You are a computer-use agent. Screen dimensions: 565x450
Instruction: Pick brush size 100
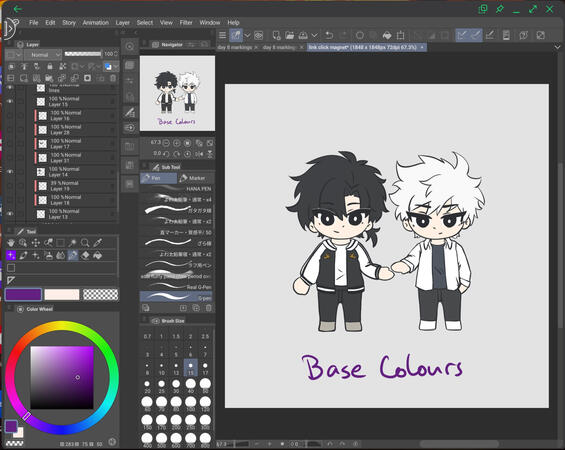pyautogui.click(x=191, y=404)
